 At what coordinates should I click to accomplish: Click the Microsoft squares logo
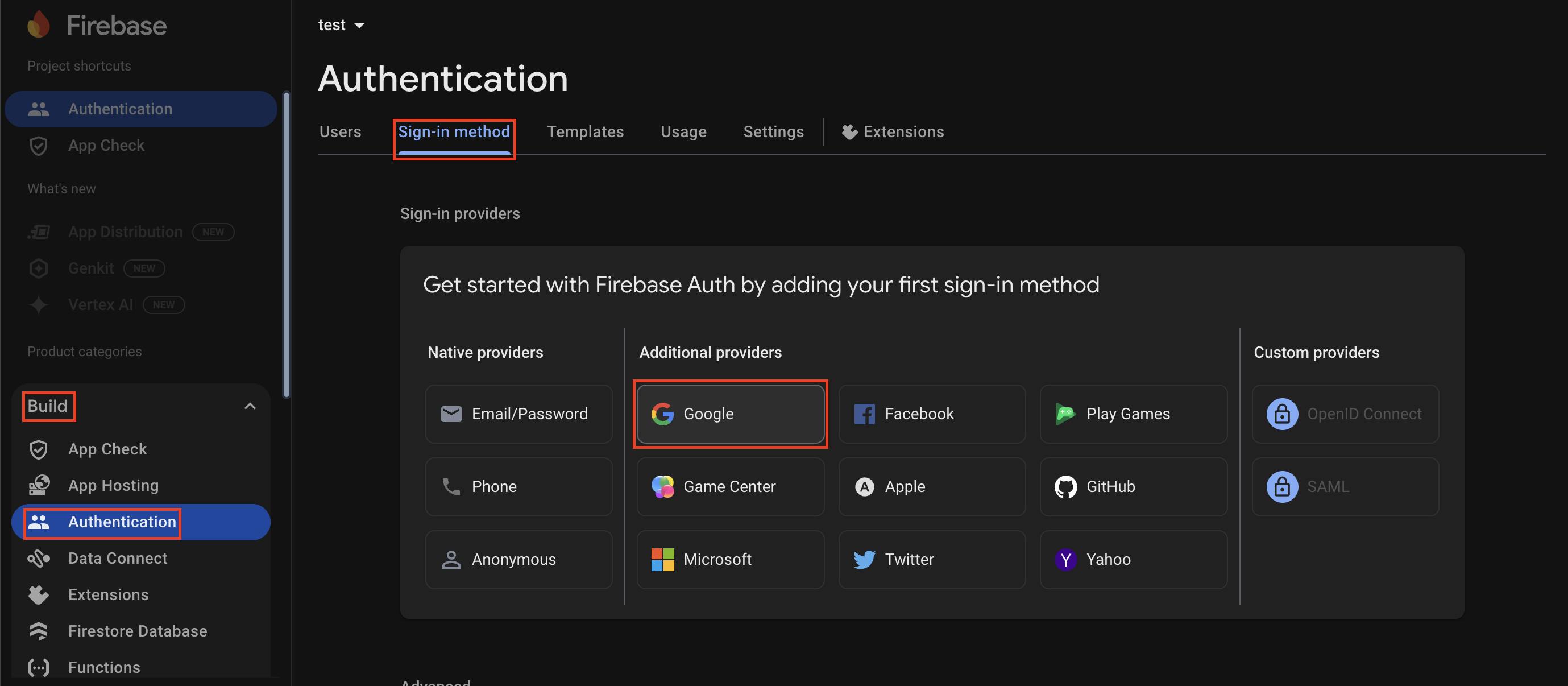662,560
